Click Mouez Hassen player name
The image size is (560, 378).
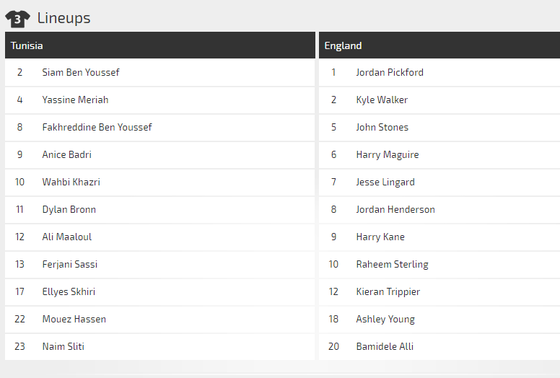point(74,319)
